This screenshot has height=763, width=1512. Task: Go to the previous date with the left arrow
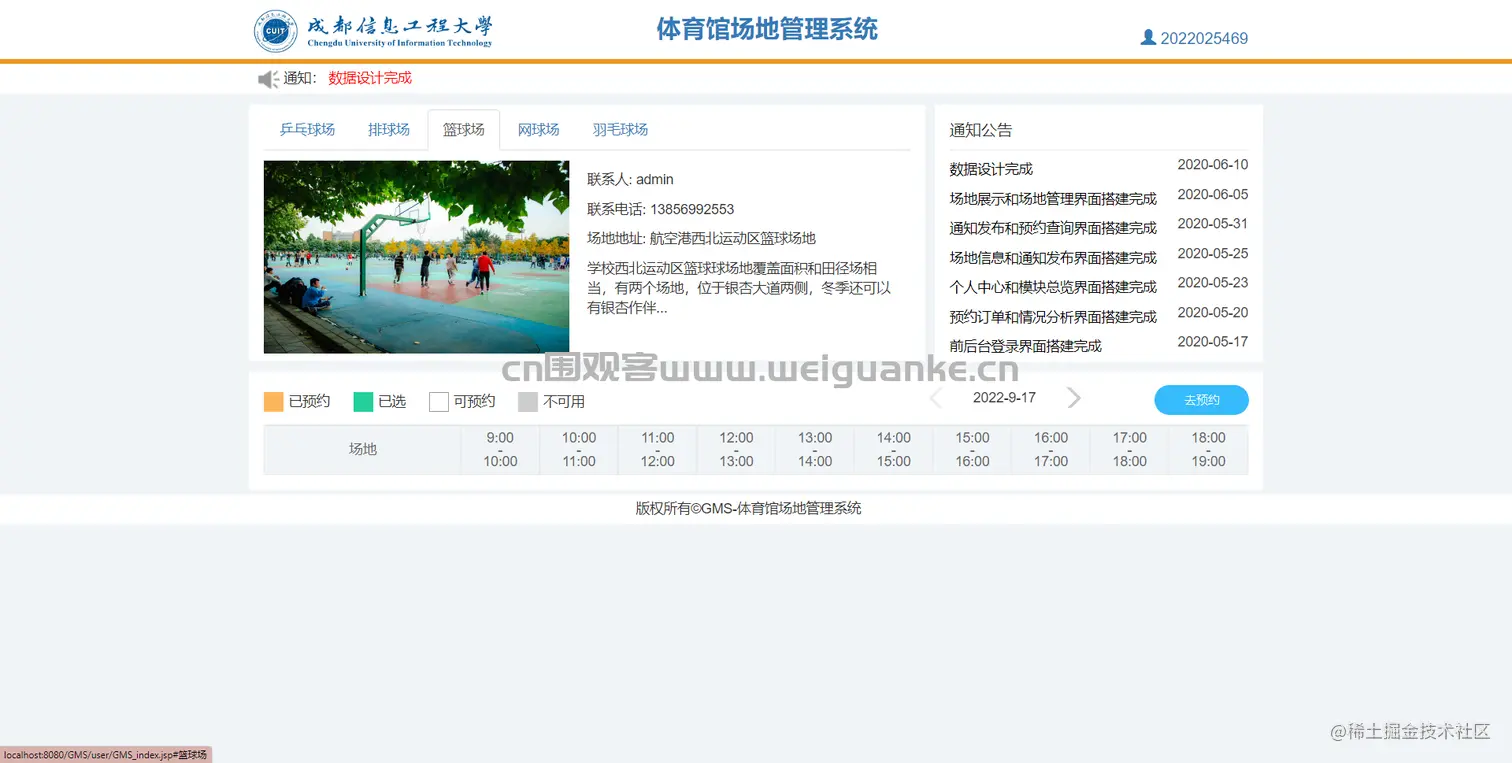tap(936, 398)
